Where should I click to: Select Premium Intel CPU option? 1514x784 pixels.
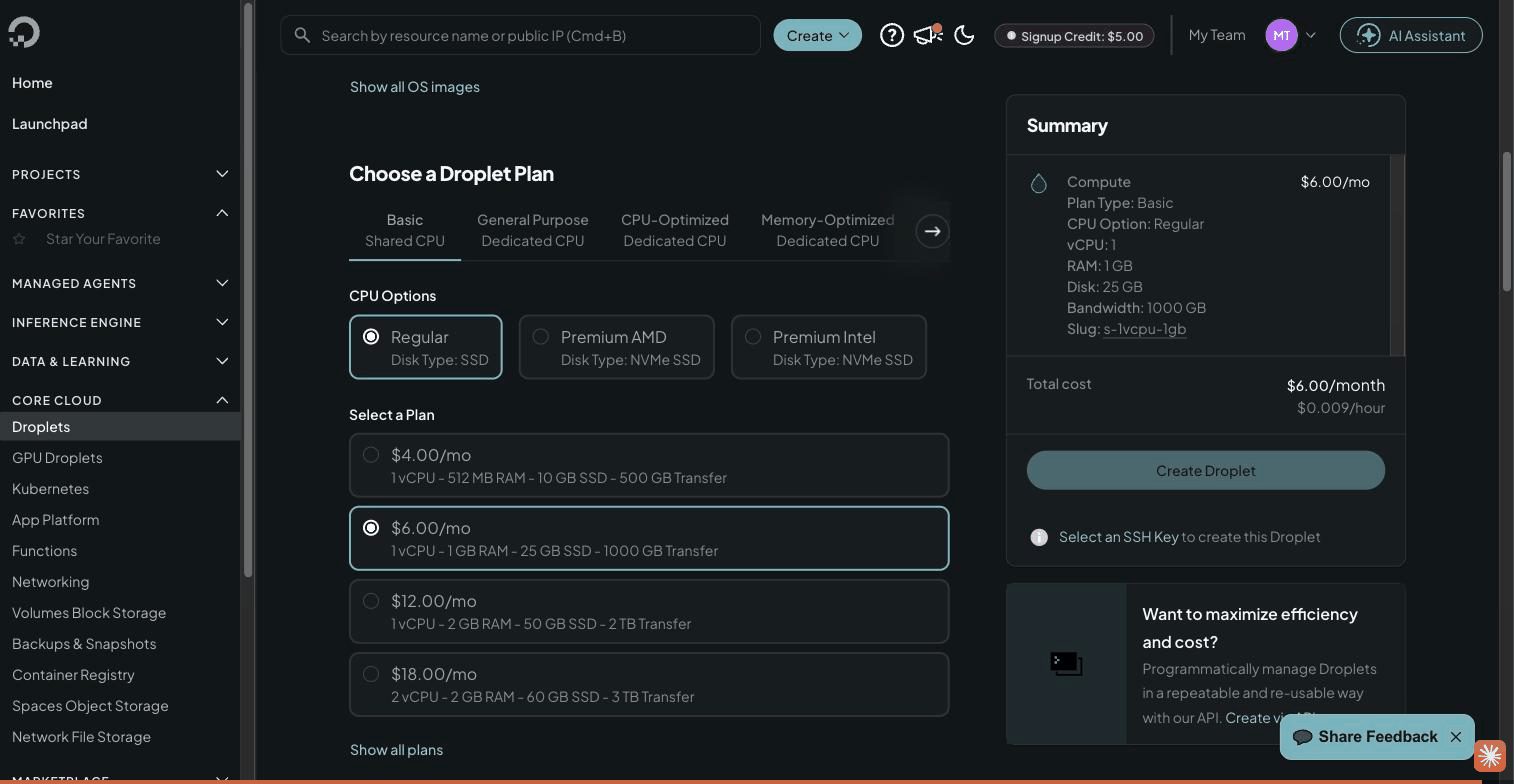pos(828,347)
